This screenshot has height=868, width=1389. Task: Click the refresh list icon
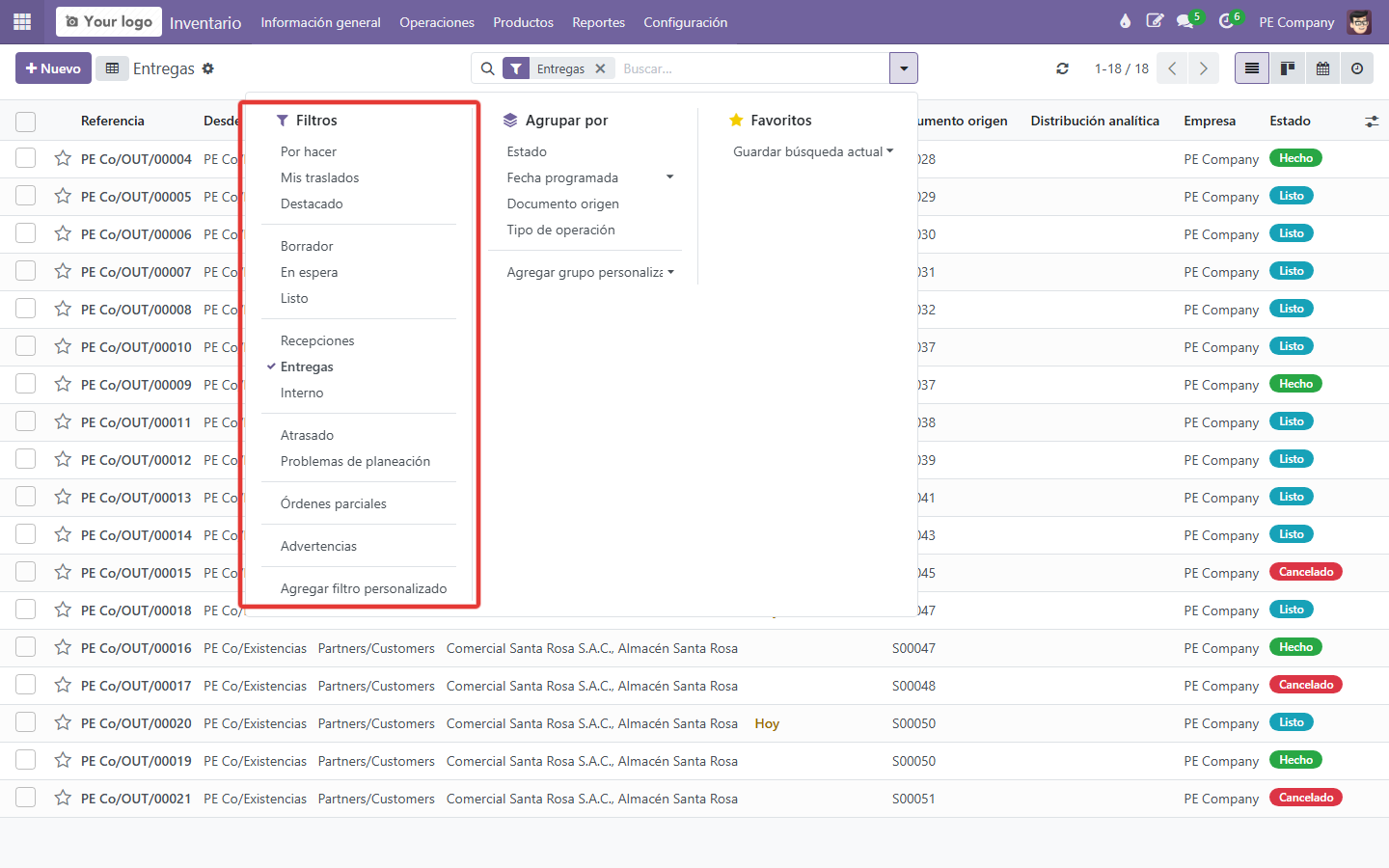pos(1062,68)
